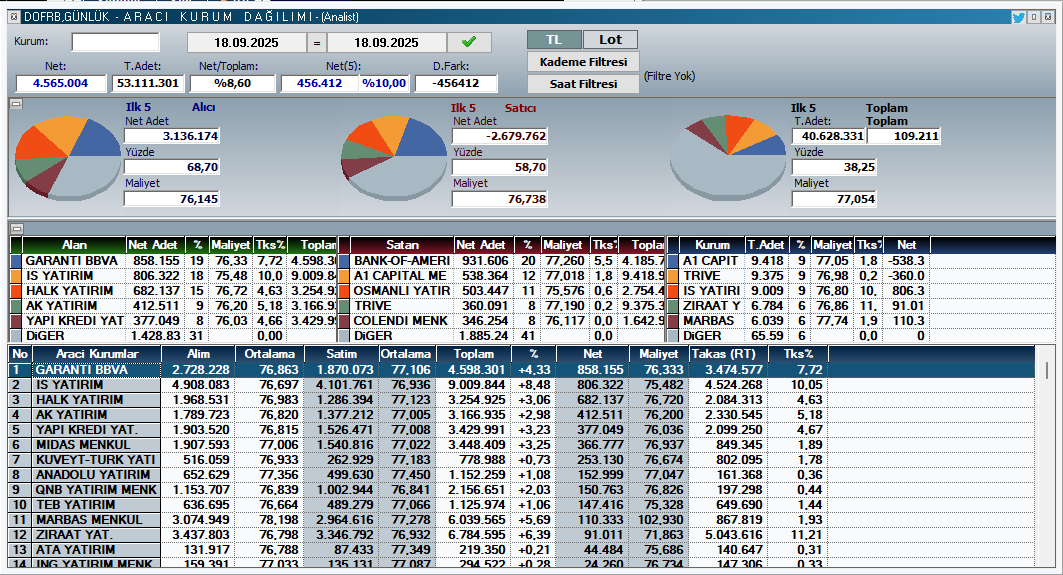The image size is (1063, 575).
Task: Click the buyer Maliyet value 76,145
Action: pos(172,199)
